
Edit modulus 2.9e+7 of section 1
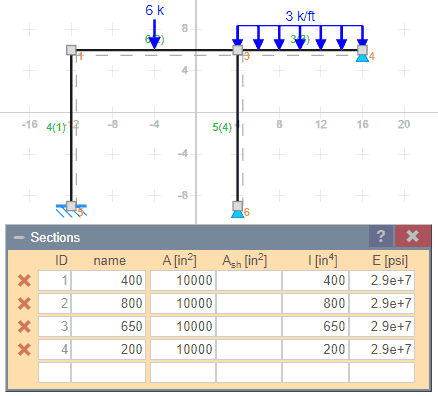pyautogui.click(x=382, y=280)
